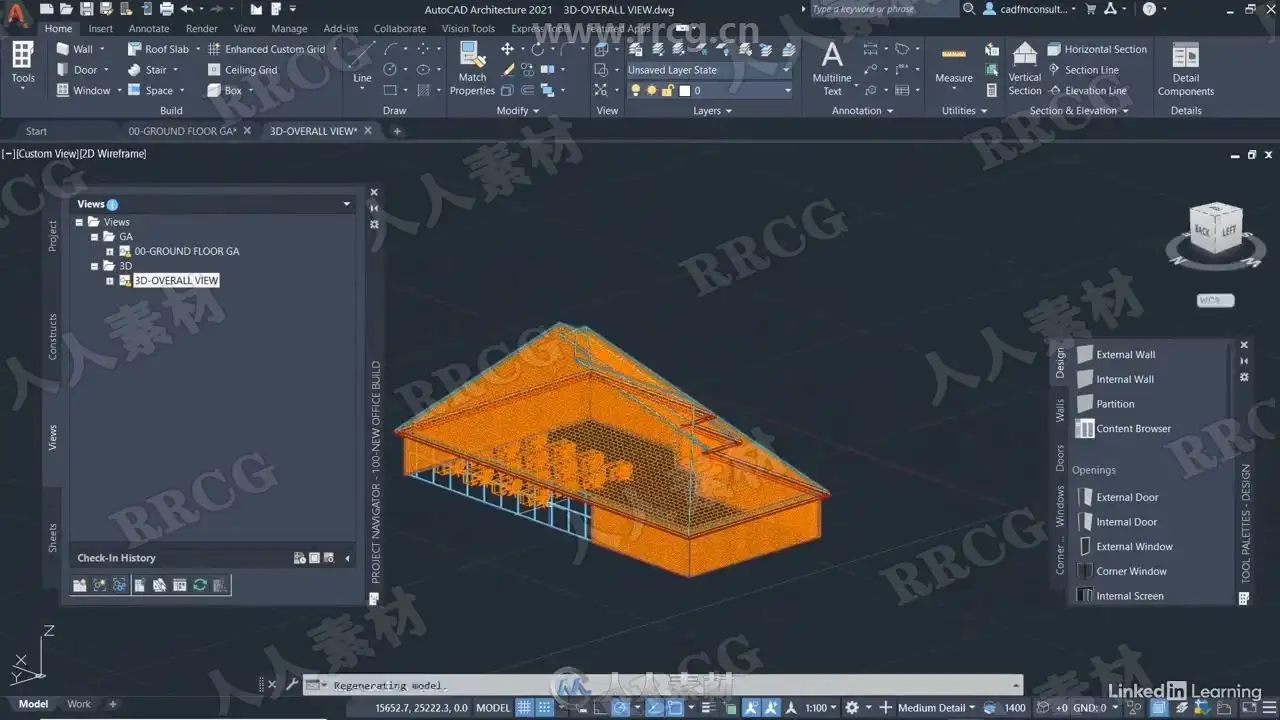Draw an Elevation Line
Viewport: 1280px width, 720px height.
point(1087,91)
